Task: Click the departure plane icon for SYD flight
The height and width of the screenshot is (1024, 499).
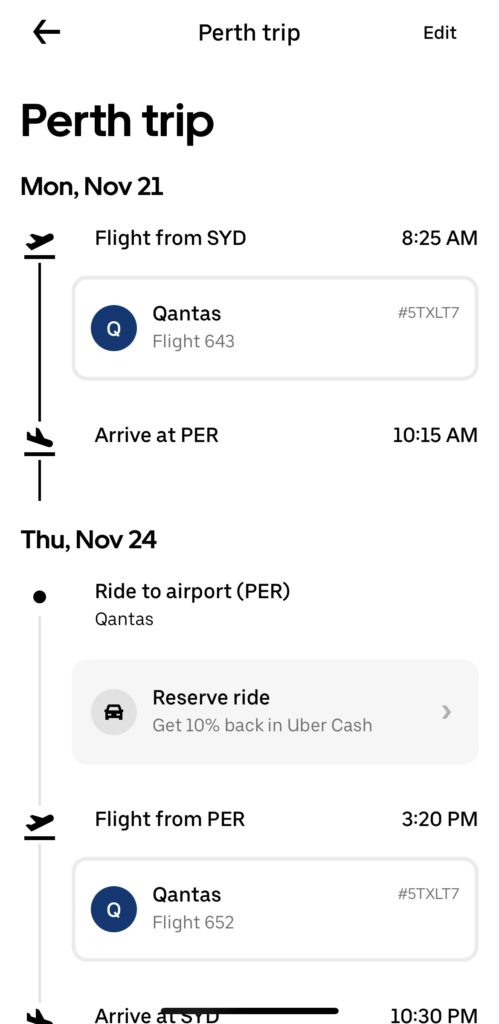Action: point(39,245)
